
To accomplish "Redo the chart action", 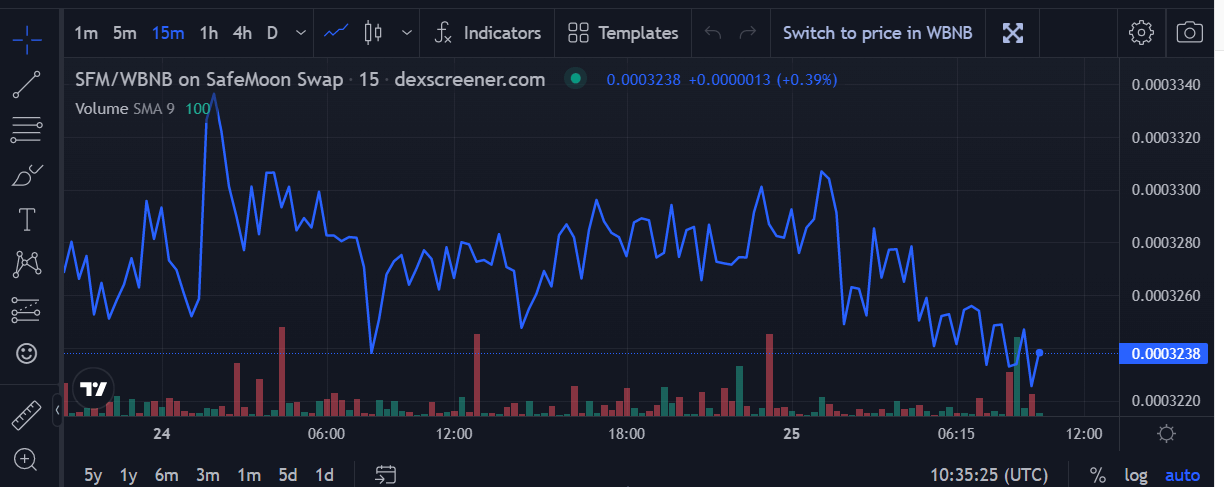I will (x=747, y=33).
